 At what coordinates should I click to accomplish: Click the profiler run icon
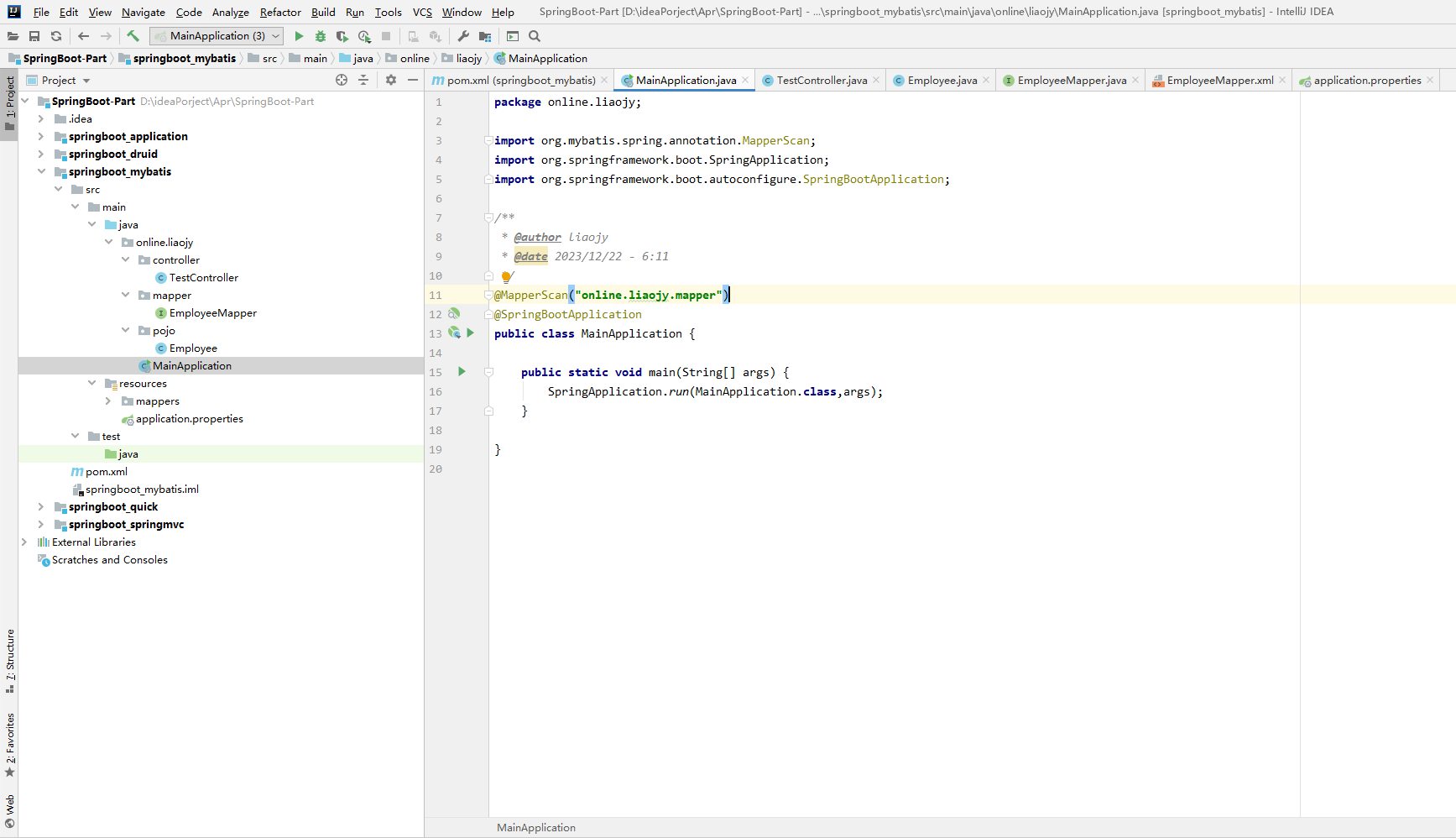(x=364, y=36)
